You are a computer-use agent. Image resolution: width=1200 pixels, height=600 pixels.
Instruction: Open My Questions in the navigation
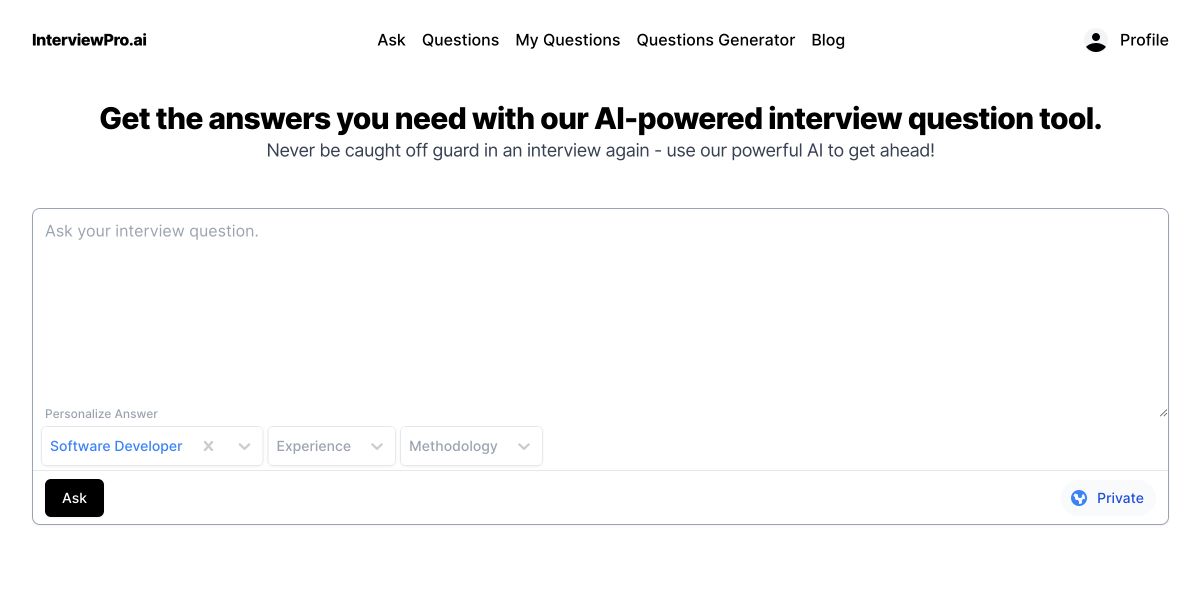coord(568,40)
